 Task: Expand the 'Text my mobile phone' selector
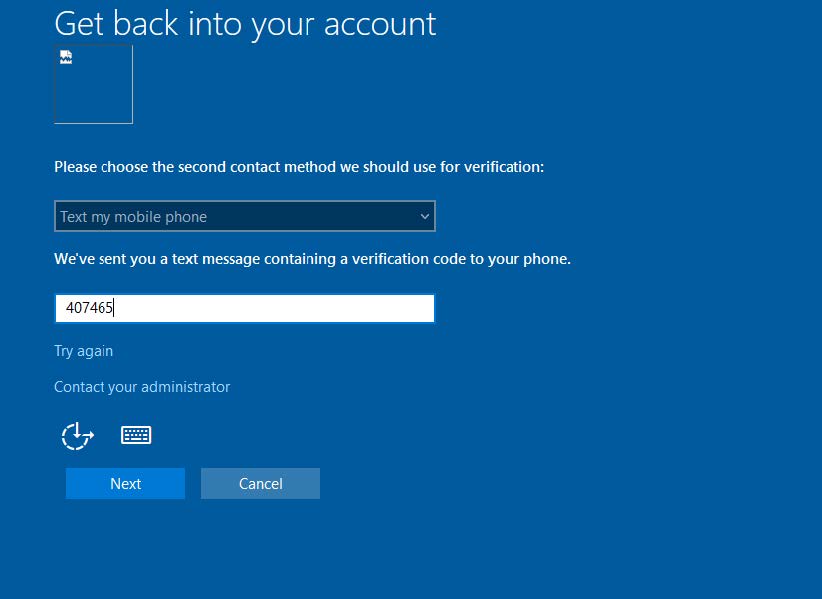pos(244,216)
